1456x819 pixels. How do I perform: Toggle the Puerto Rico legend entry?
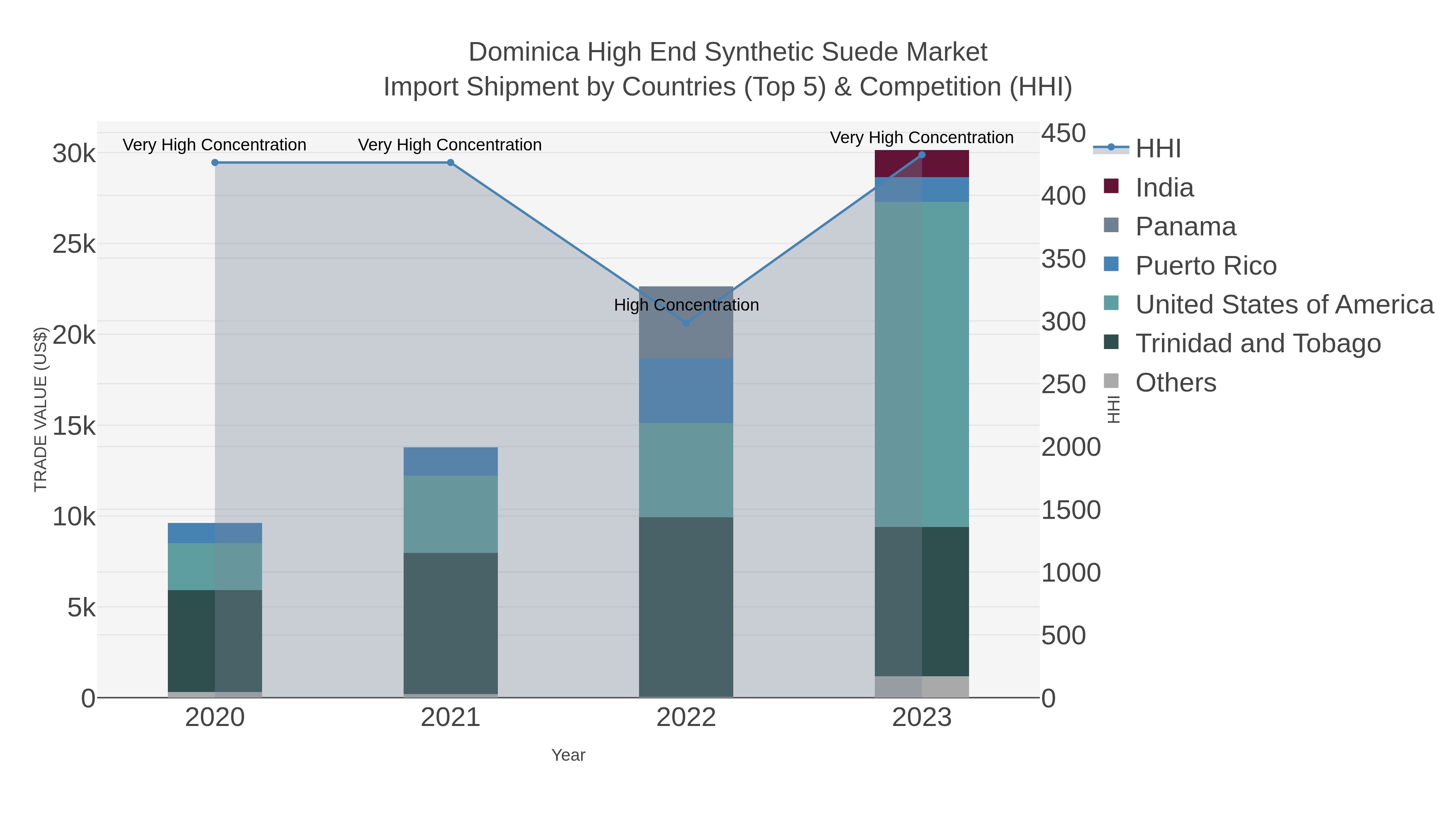point(1190,266)
